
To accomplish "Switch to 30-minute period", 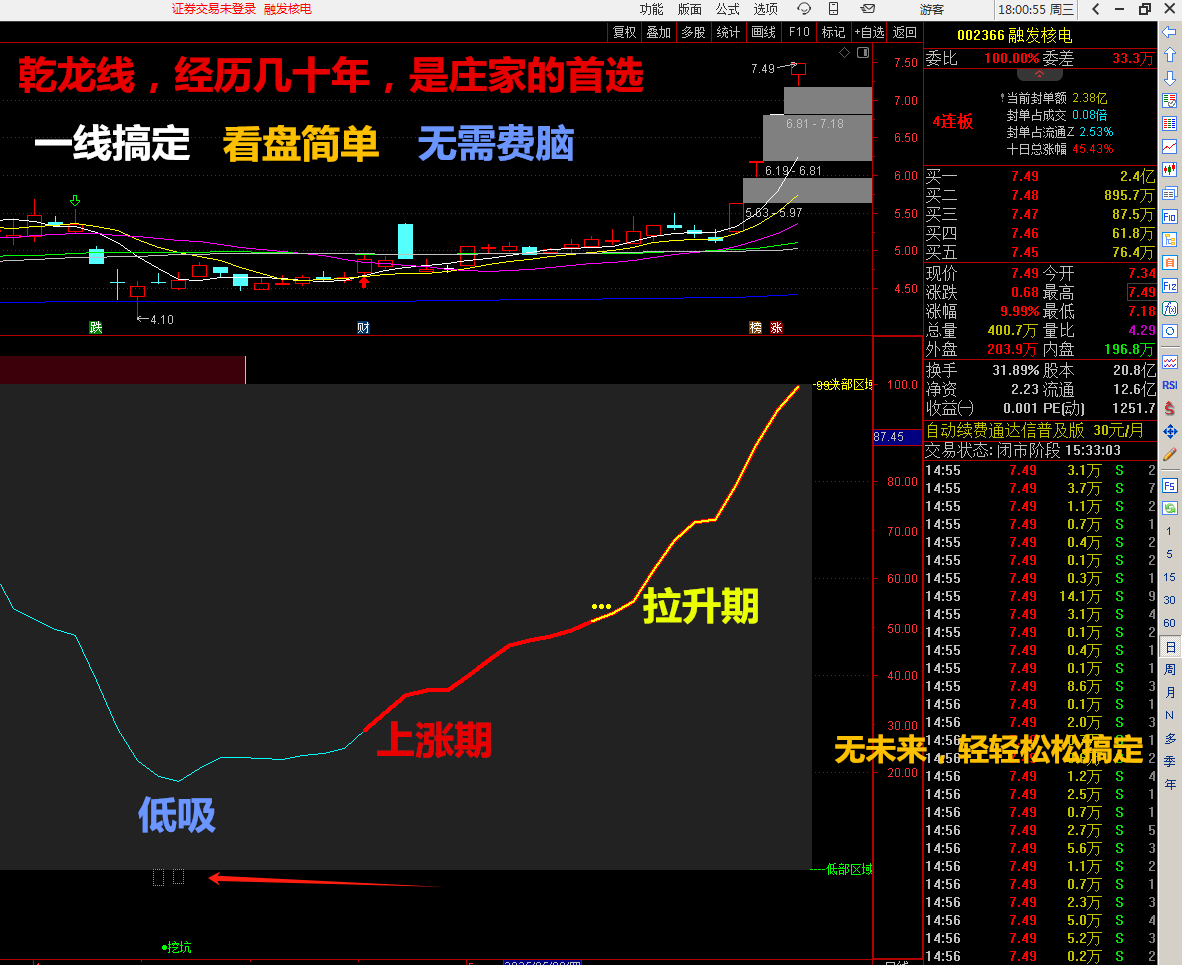I will pos(1169,600).
